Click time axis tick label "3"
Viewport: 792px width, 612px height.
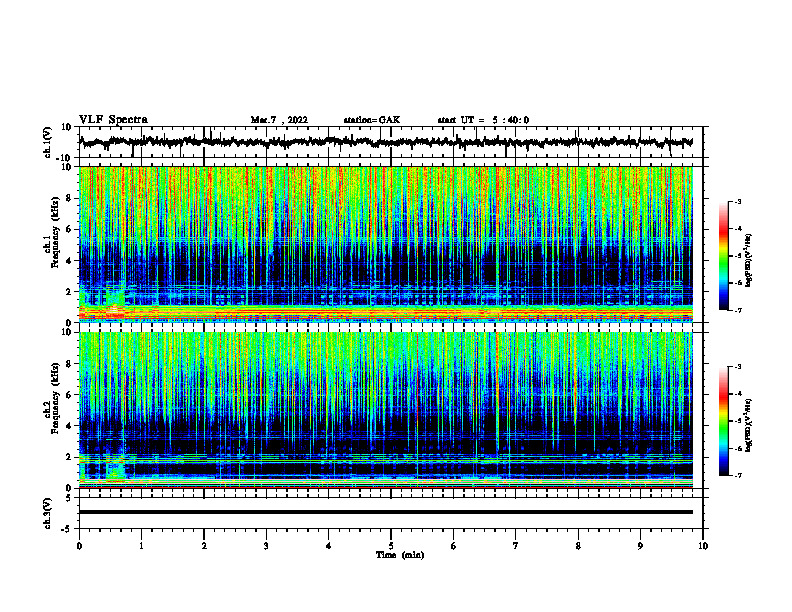[x=266, y=546]
